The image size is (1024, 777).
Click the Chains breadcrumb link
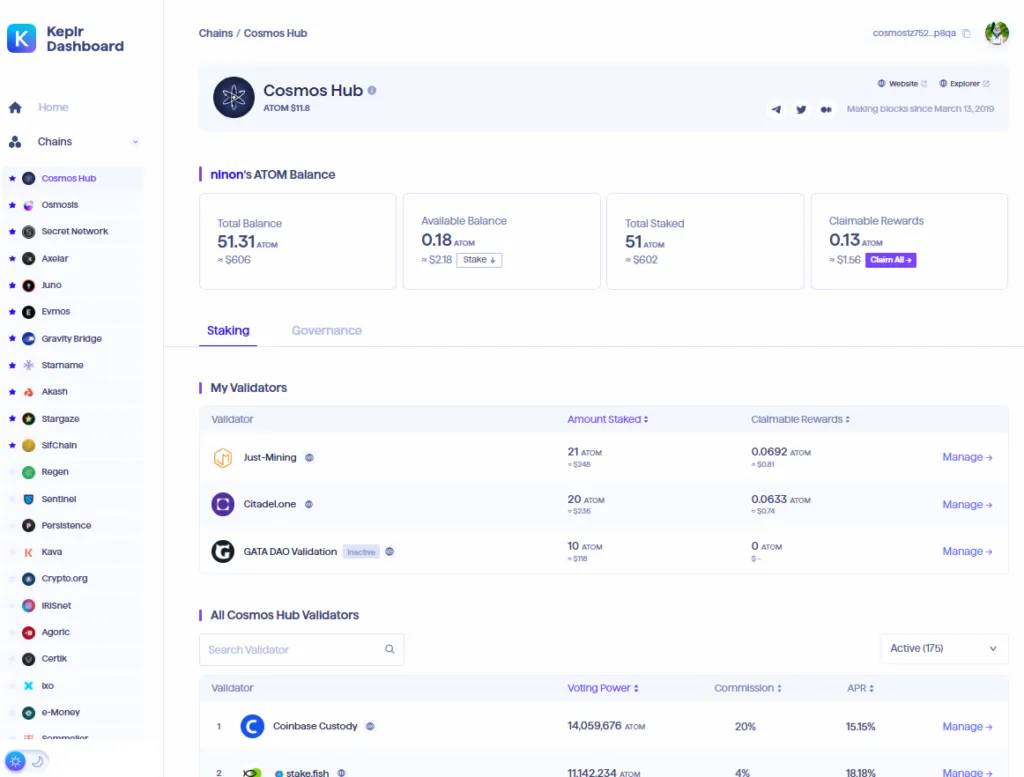click(216, 33)
